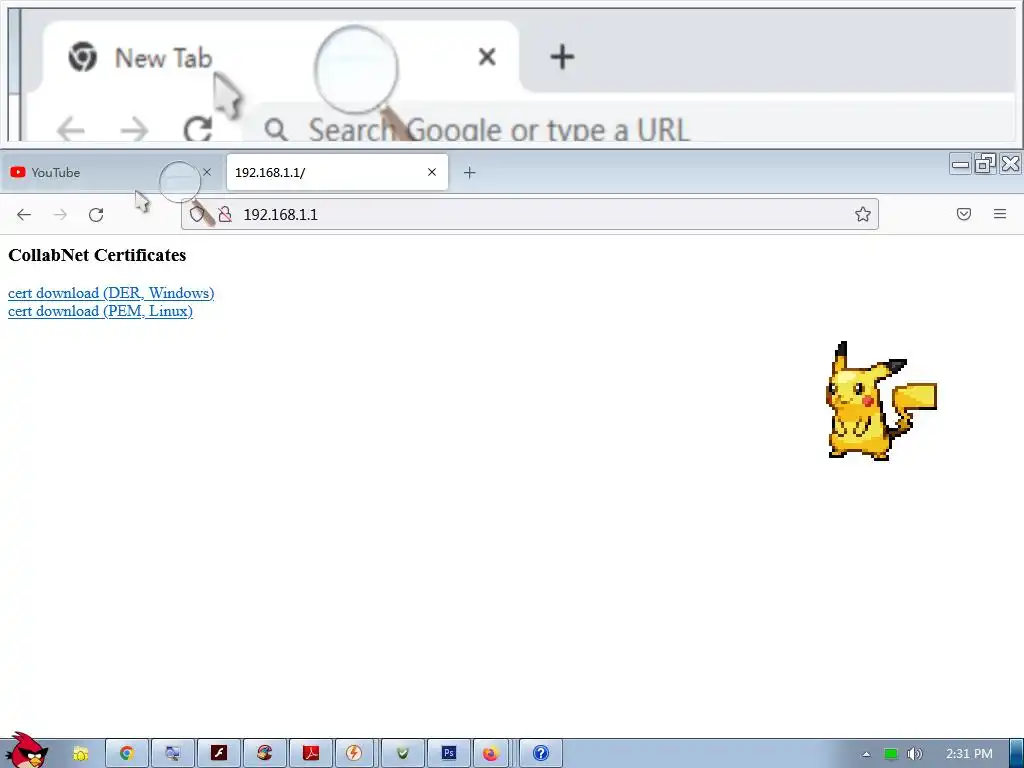
Task: Launch Adobe Reader from the taskbar
Action: point(311,754)
